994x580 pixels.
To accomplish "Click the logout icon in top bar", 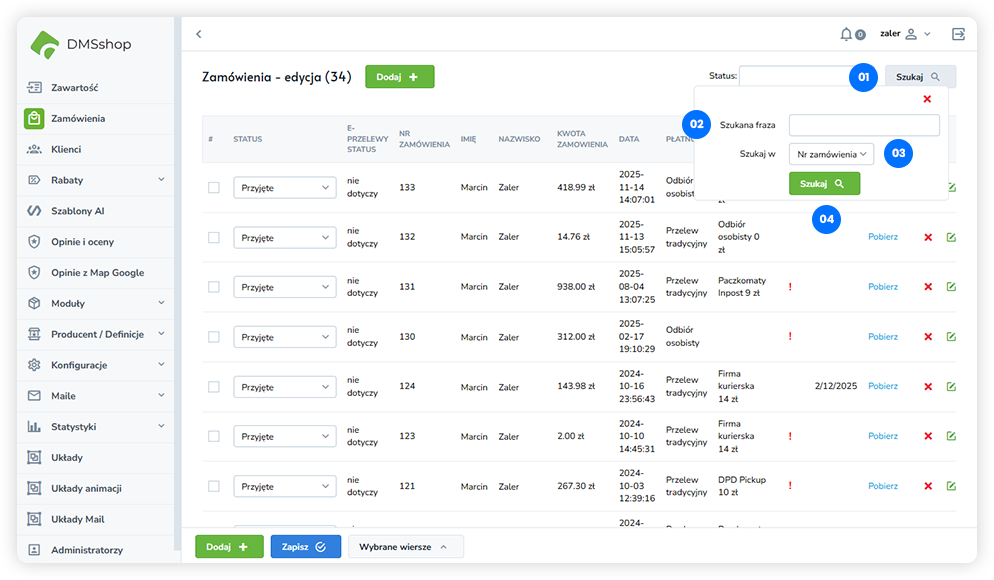I will point(958,34).
